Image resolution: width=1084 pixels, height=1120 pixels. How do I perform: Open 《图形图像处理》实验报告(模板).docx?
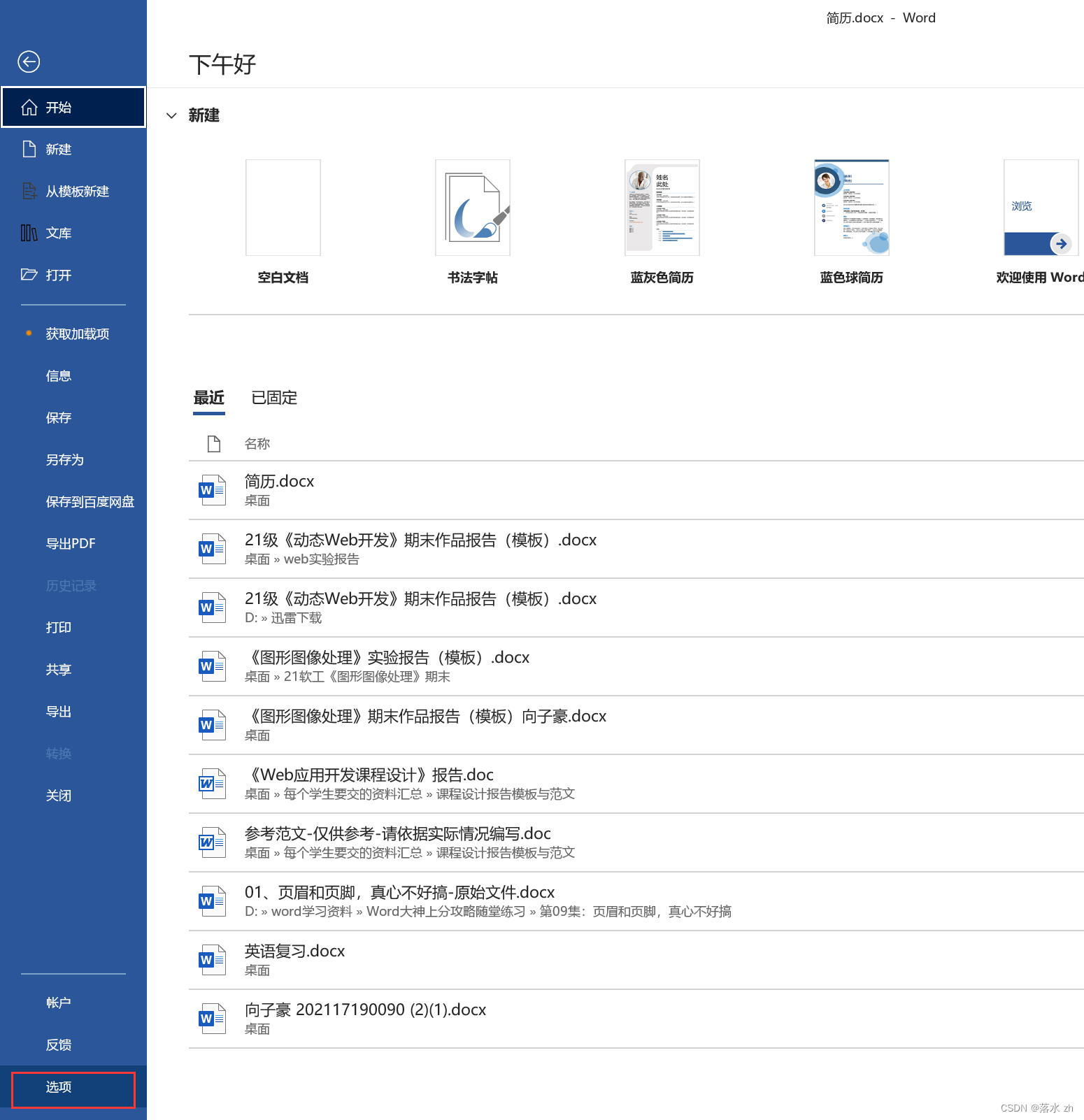tap(636, 666)
